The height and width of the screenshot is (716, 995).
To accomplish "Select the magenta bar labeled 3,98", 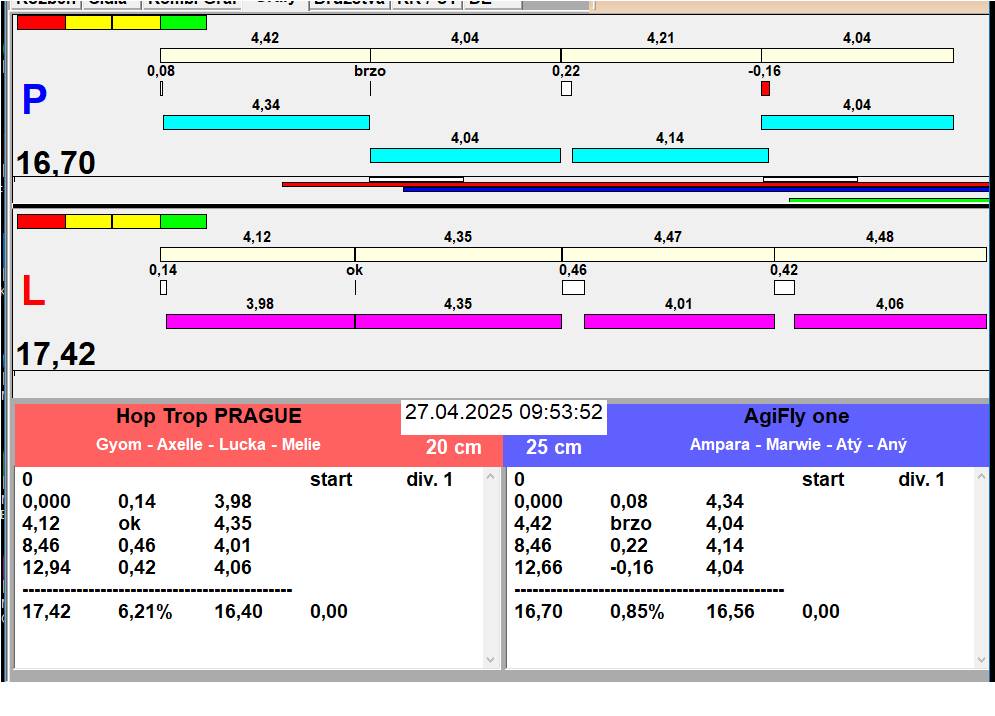I will coord(260,321).
